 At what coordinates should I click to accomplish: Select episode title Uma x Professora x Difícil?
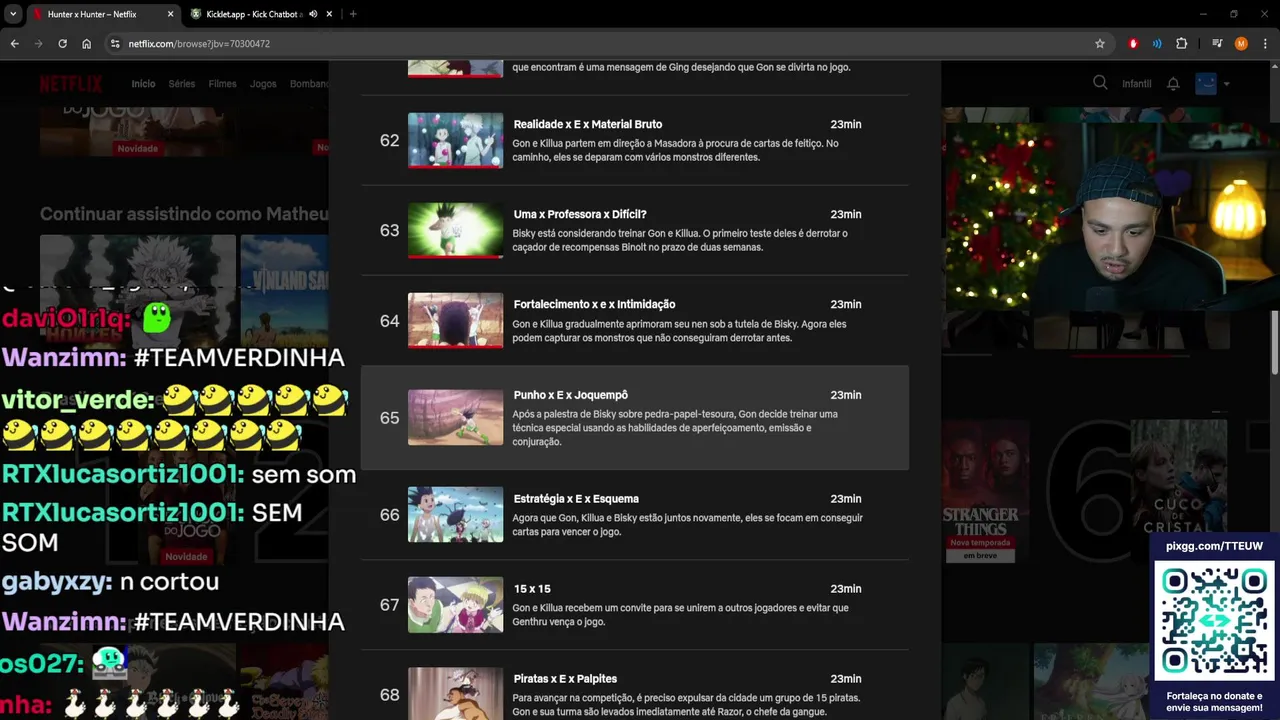580,214
